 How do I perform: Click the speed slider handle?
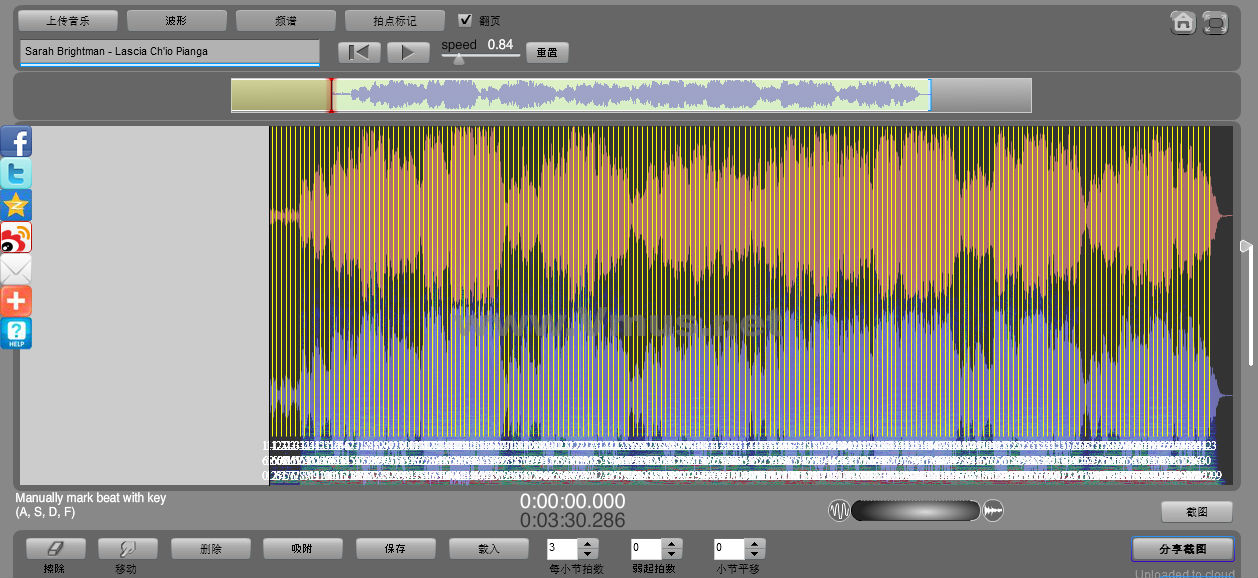click(x=459, y=59)
